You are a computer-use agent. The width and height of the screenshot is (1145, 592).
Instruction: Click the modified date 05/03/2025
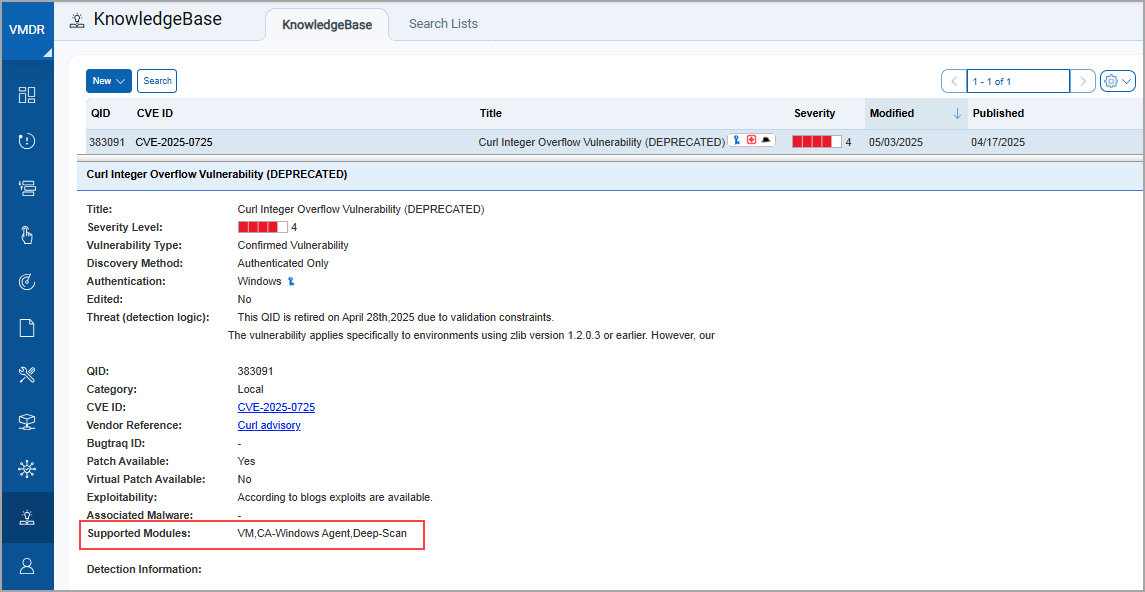click(x=895, y=142)
